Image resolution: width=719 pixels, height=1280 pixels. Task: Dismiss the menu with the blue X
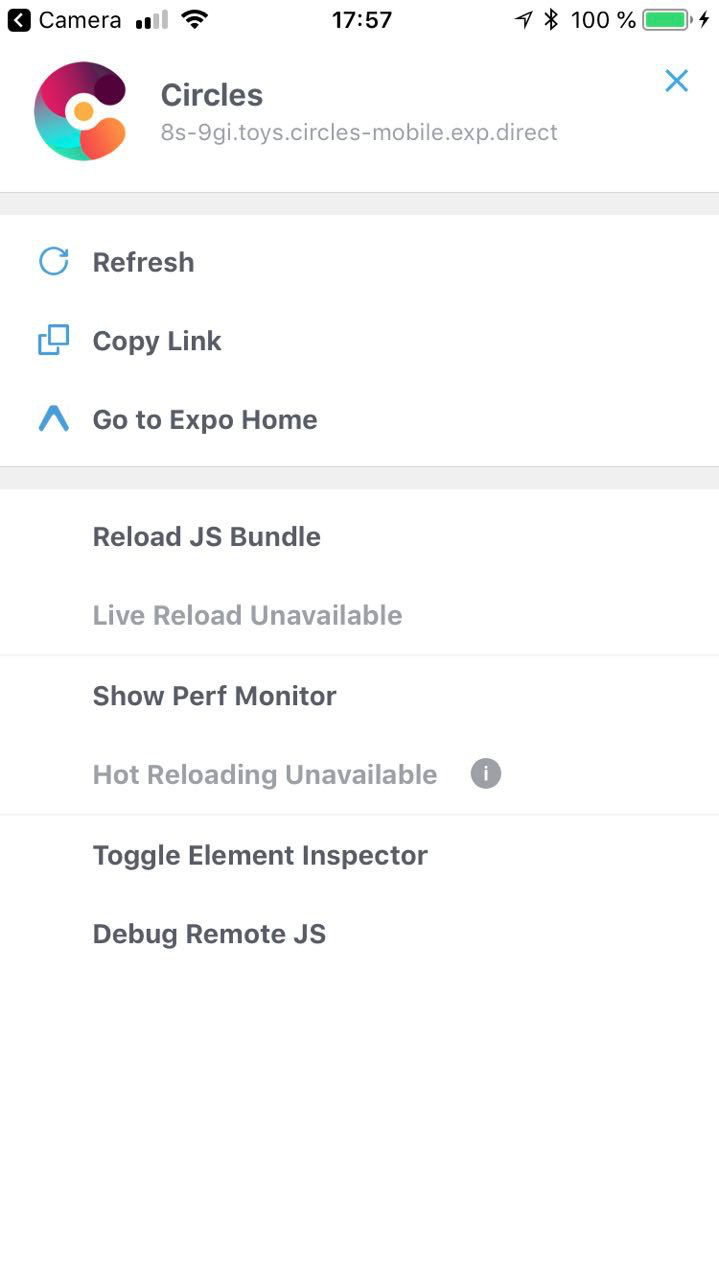[x=676, y=81]
